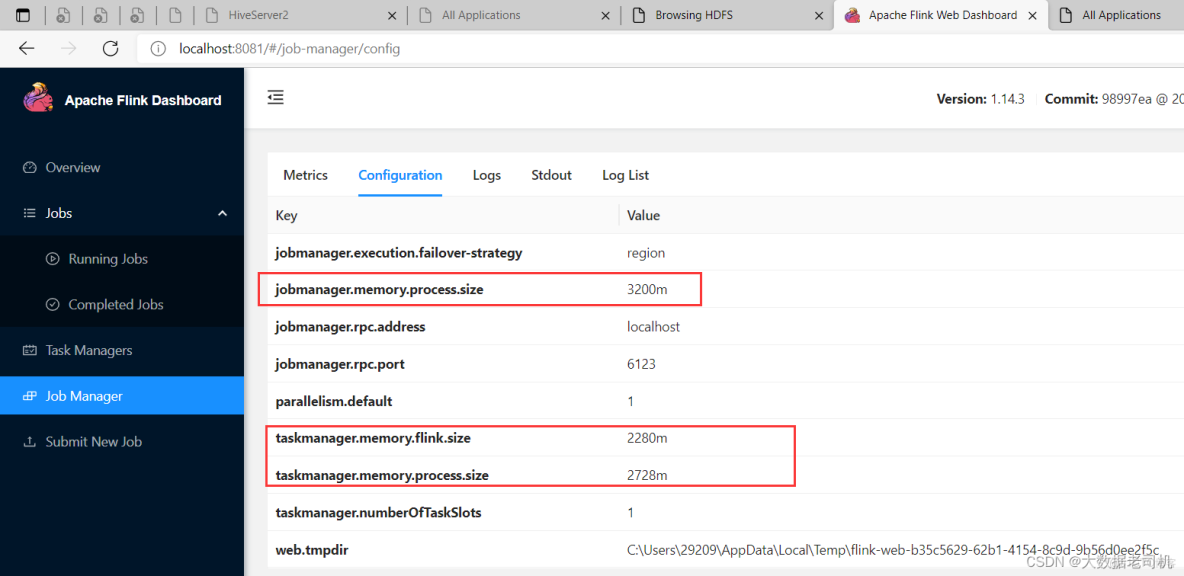Open the Stdout tab

pyautogui.click(x=551, y=175)
